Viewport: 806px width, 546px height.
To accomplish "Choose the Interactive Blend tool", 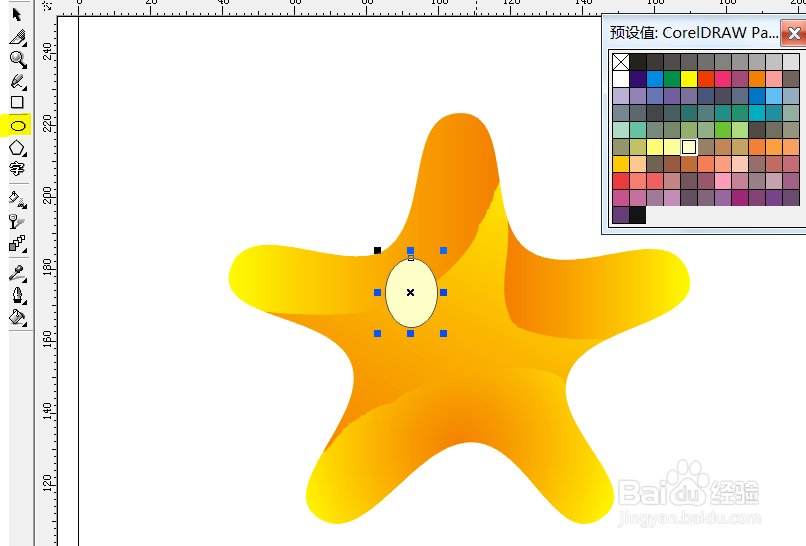I will [x=17, y=244].
